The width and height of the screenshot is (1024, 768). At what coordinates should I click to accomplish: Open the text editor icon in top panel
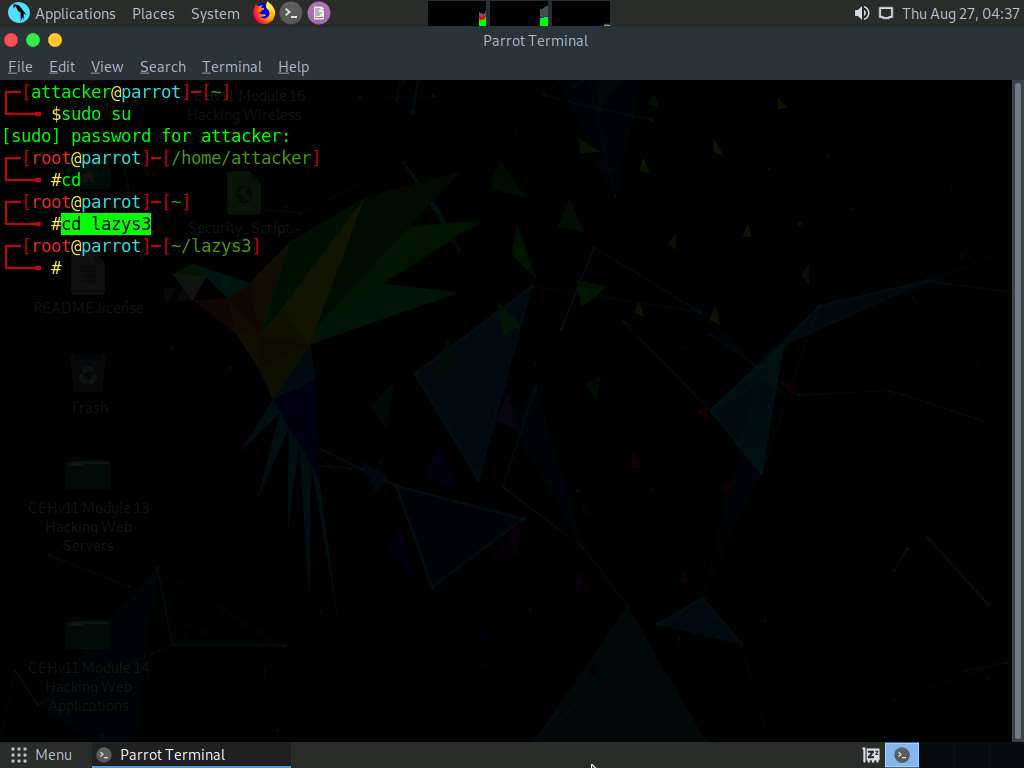coord(316,13)
